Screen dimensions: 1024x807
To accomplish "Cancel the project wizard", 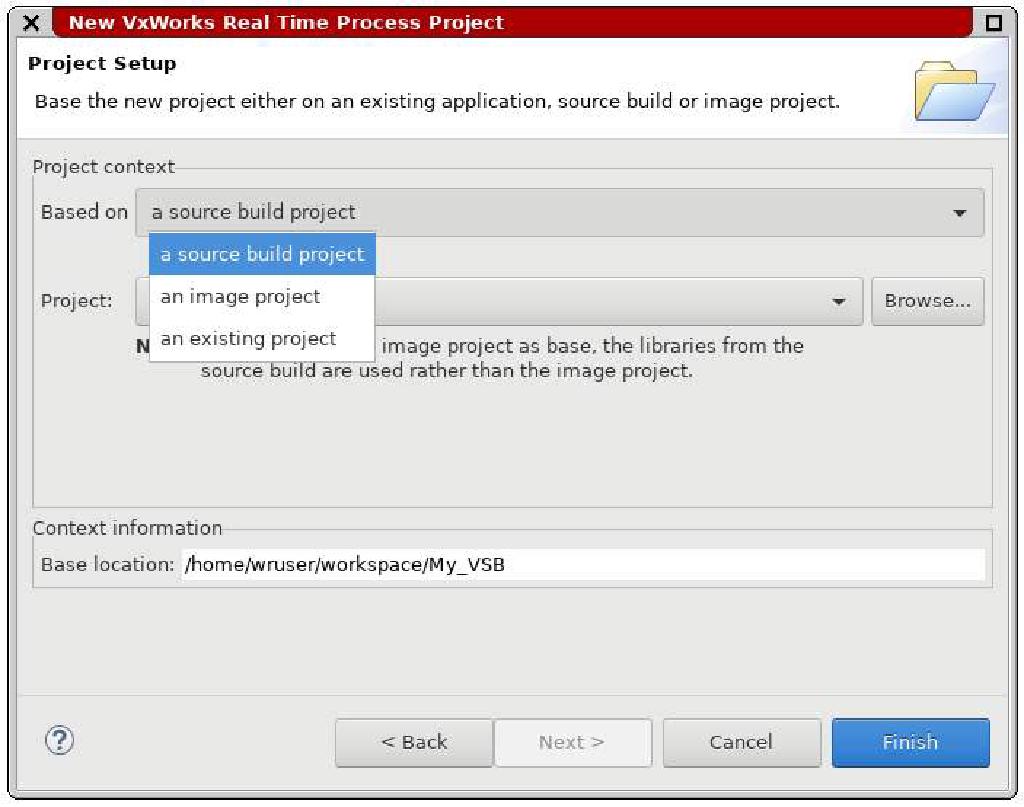I will 741,742.
